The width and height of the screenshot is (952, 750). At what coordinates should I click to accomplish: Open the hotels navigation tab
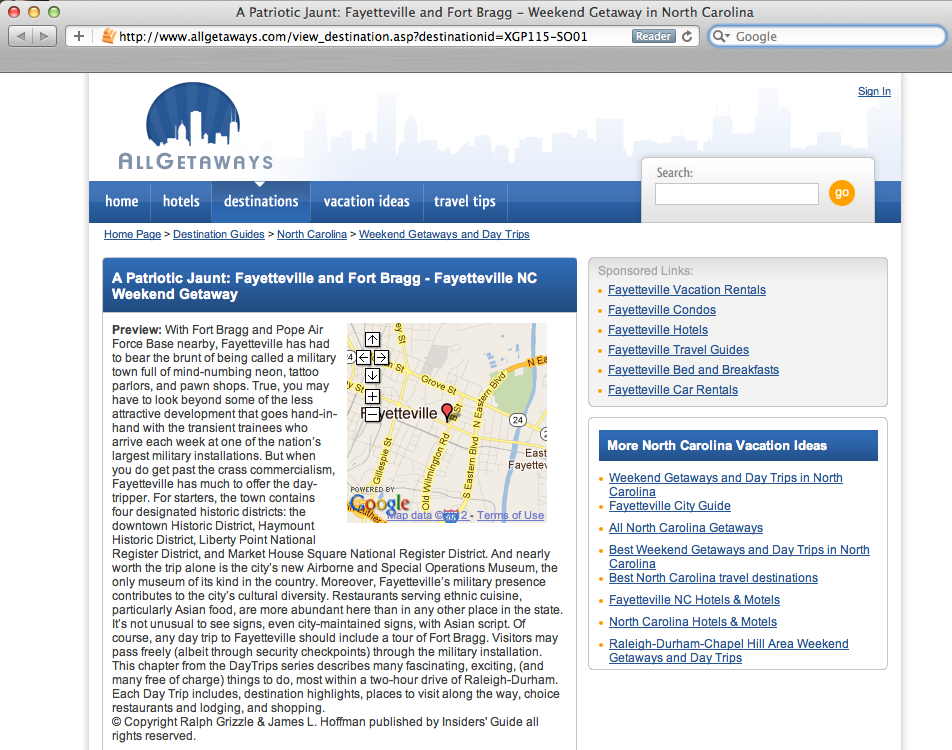(181, 202)
